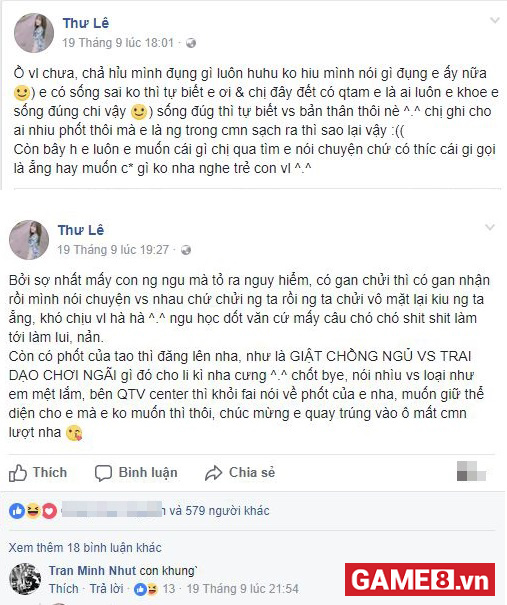The width and height of the screenshot is (507, 605).
Task: Open Tran Minh Nhut's profile link
Action: pyautogui.click(x=92, y=570)
